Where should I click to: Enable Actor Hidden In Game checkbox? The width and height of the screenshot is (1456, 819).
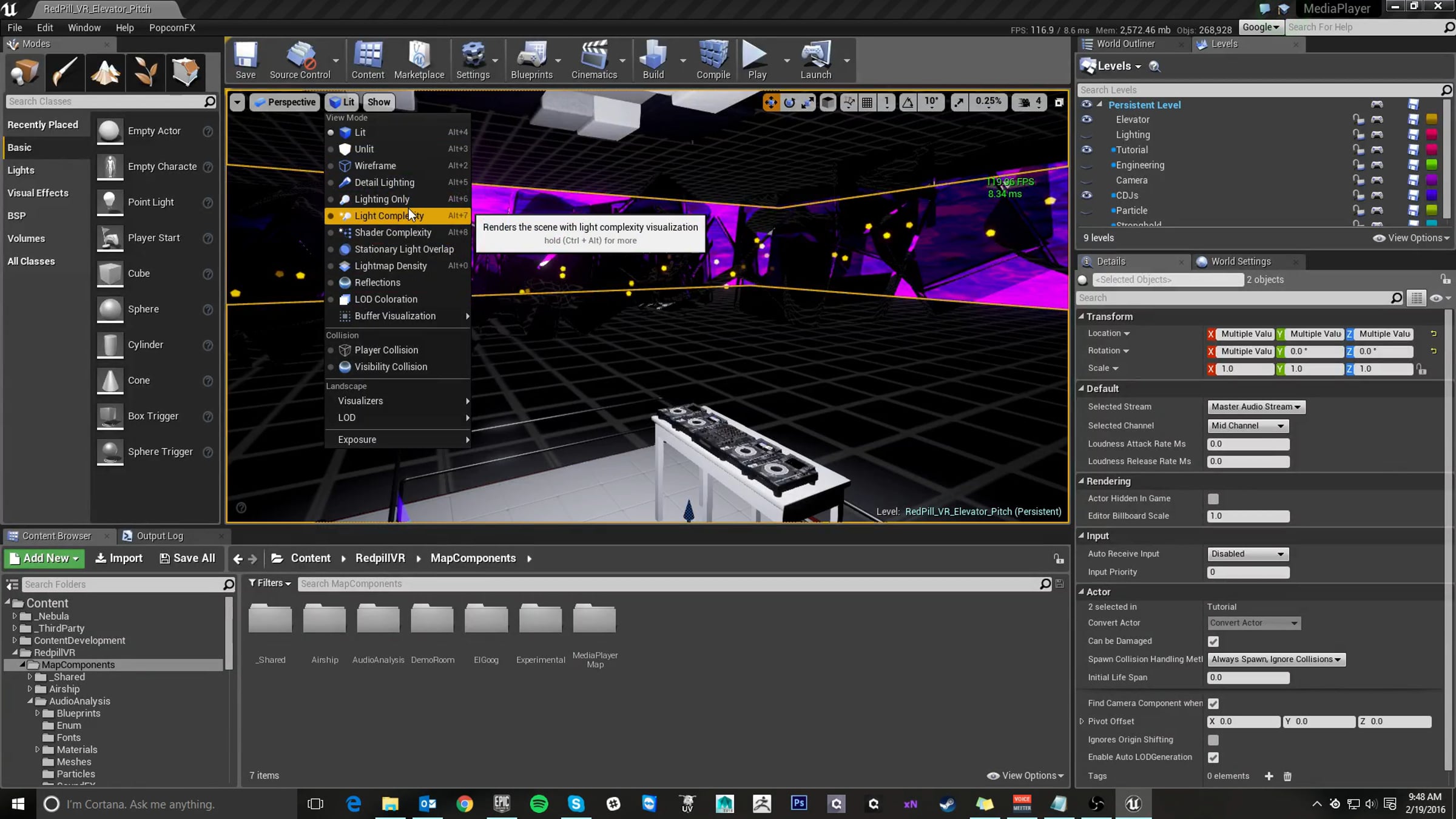pyautogui.click(x=1213, y=499)
